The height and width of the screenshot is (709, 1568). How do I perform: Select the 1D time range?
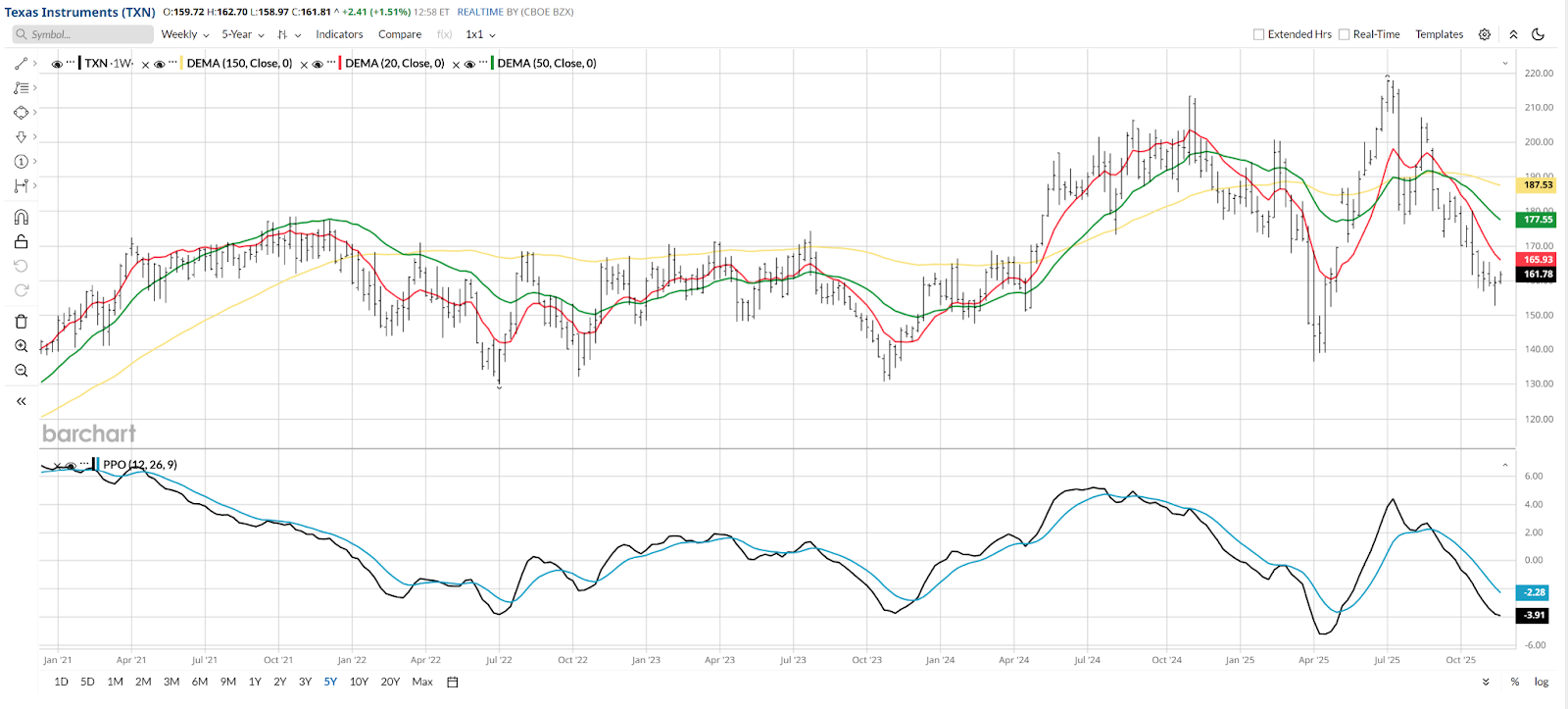(x=61, y=682)
